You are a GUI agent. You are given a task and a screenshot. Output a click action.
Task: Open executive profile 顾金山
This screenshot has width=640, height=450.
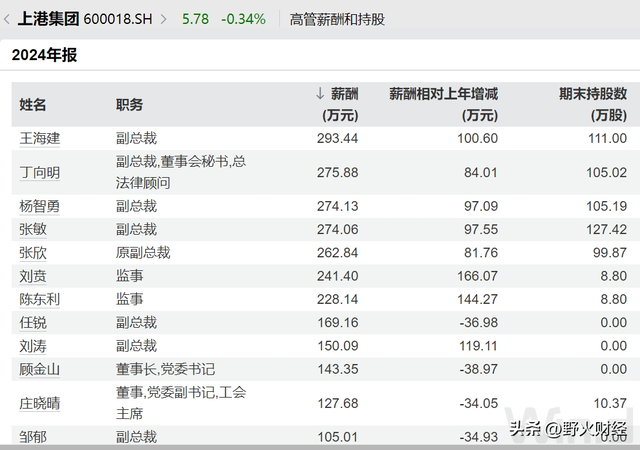tap(40, 369)
